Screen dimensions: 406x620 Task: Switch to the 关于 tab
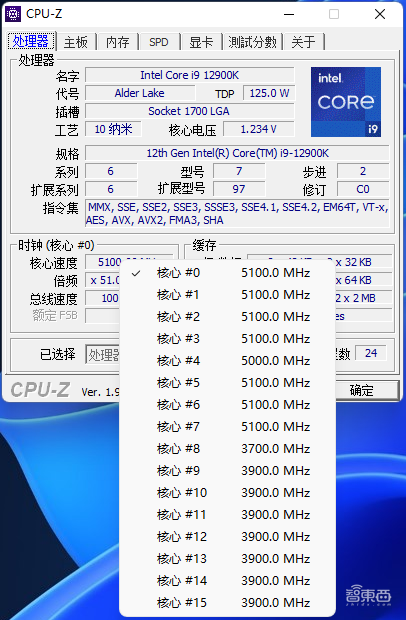click(304, 42)
